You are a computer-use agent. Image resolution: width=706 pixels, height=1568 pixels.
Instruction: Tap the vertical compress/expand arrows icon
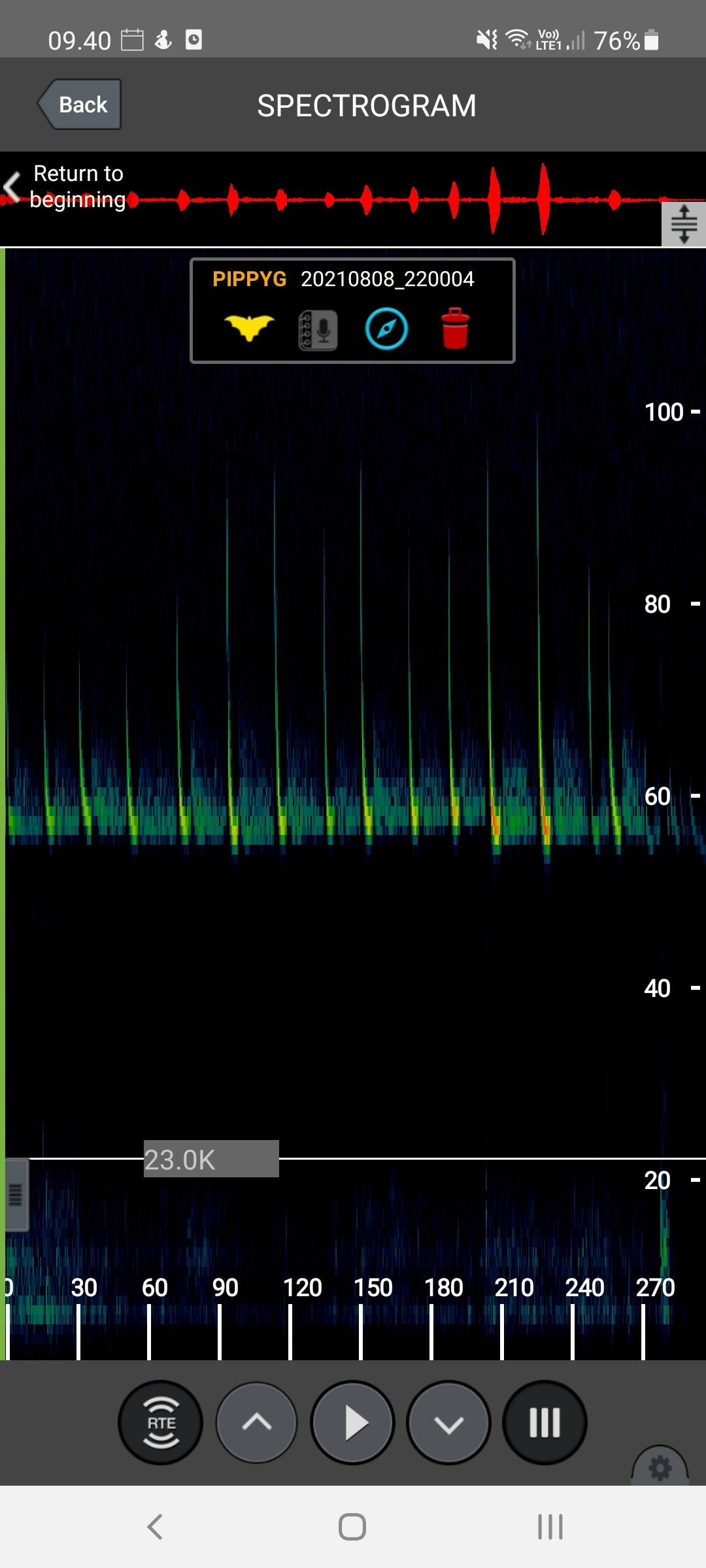(684, 224)
